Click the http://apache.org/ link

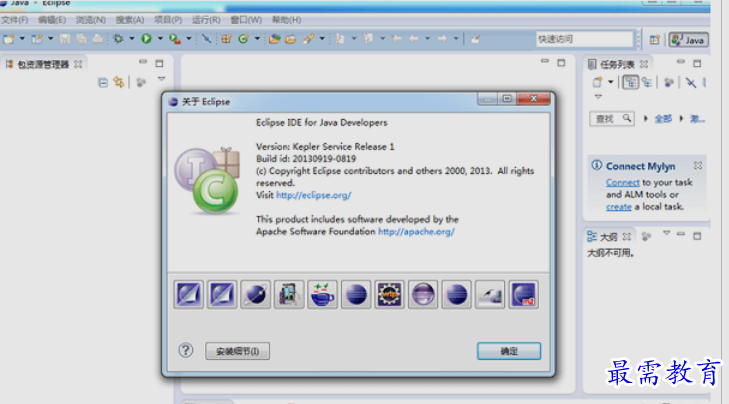[416, 232]
